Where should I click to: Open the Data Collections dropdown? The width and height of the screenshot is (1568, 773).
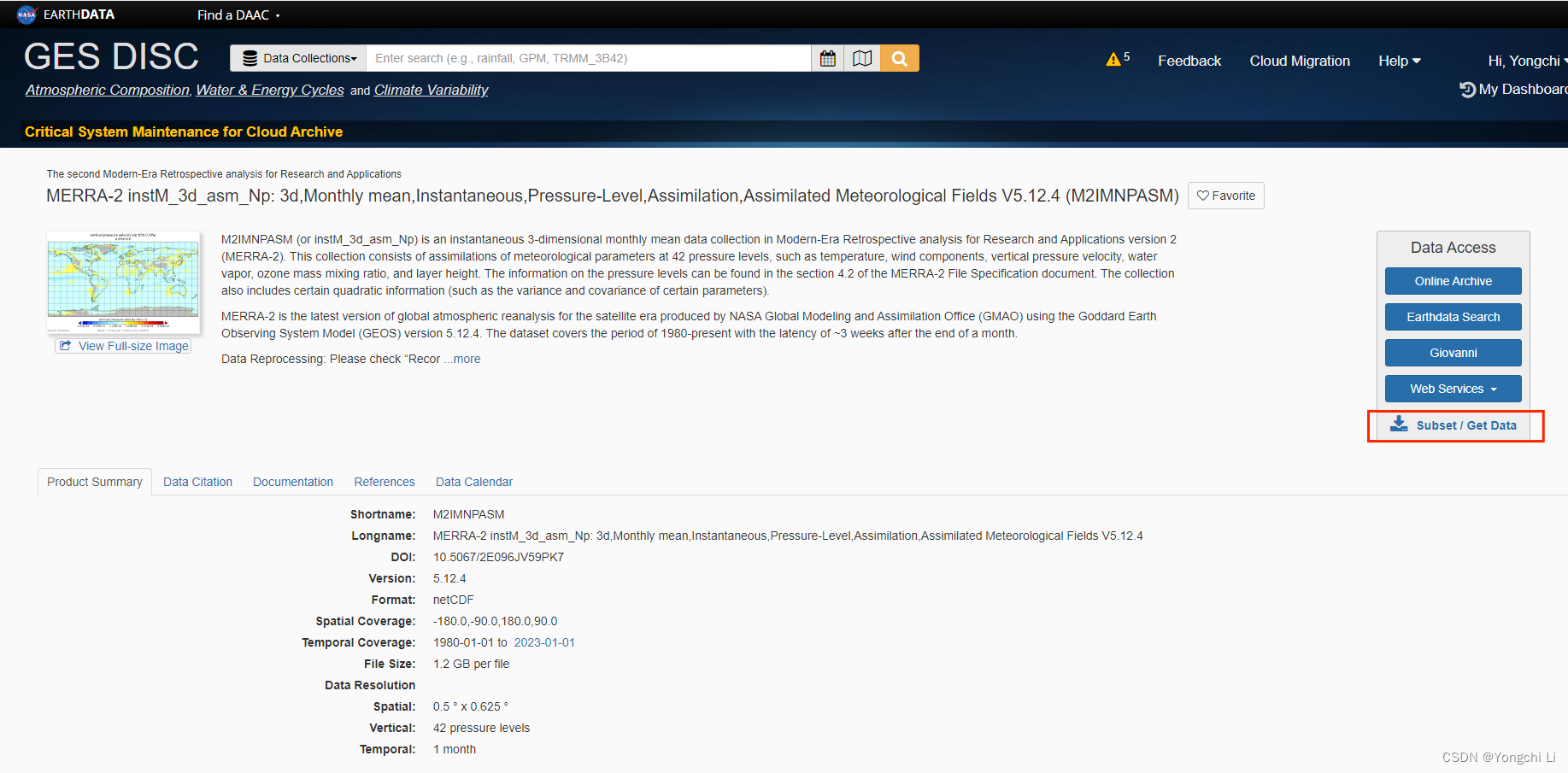click(x=297, y=58)
